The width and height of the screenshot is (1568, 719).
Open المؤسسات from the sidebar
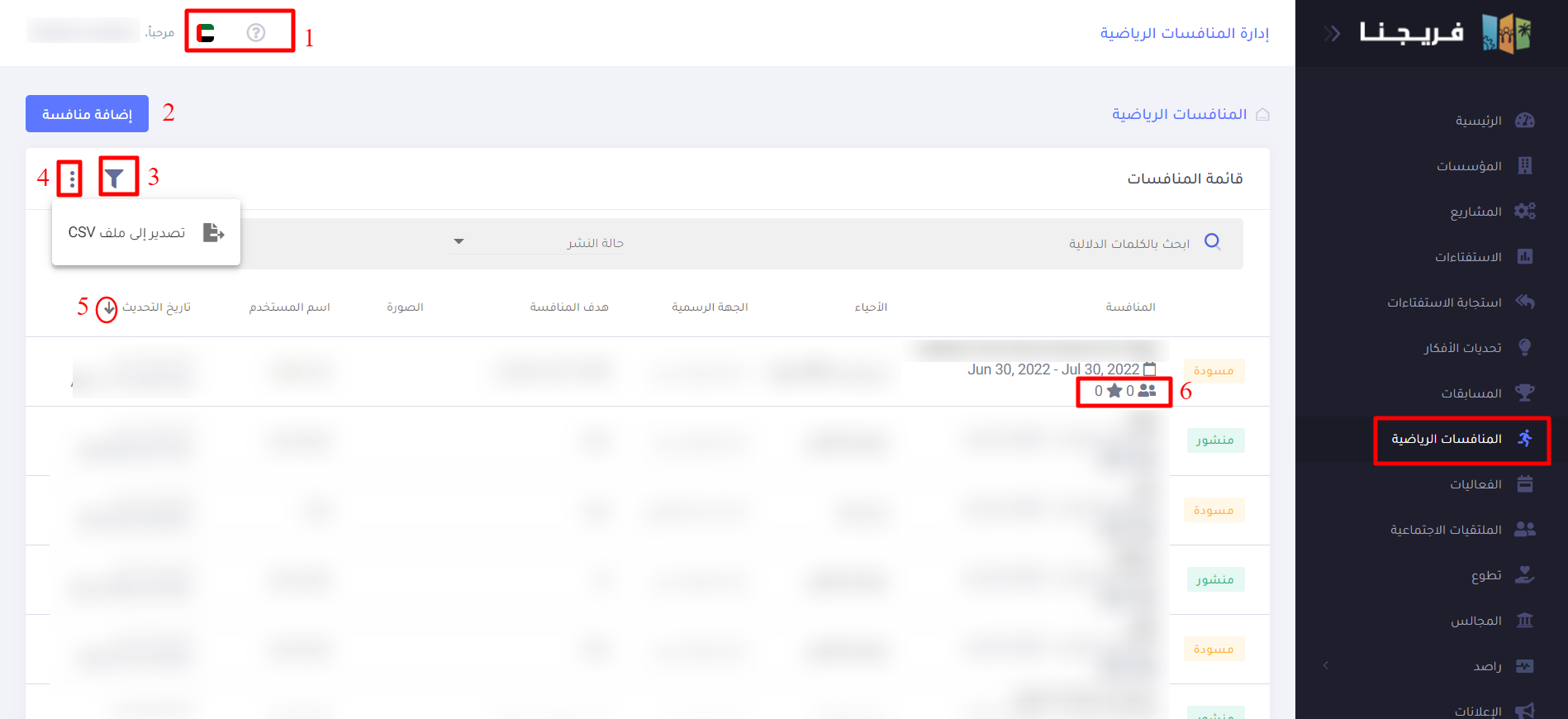coord(1468,166)
